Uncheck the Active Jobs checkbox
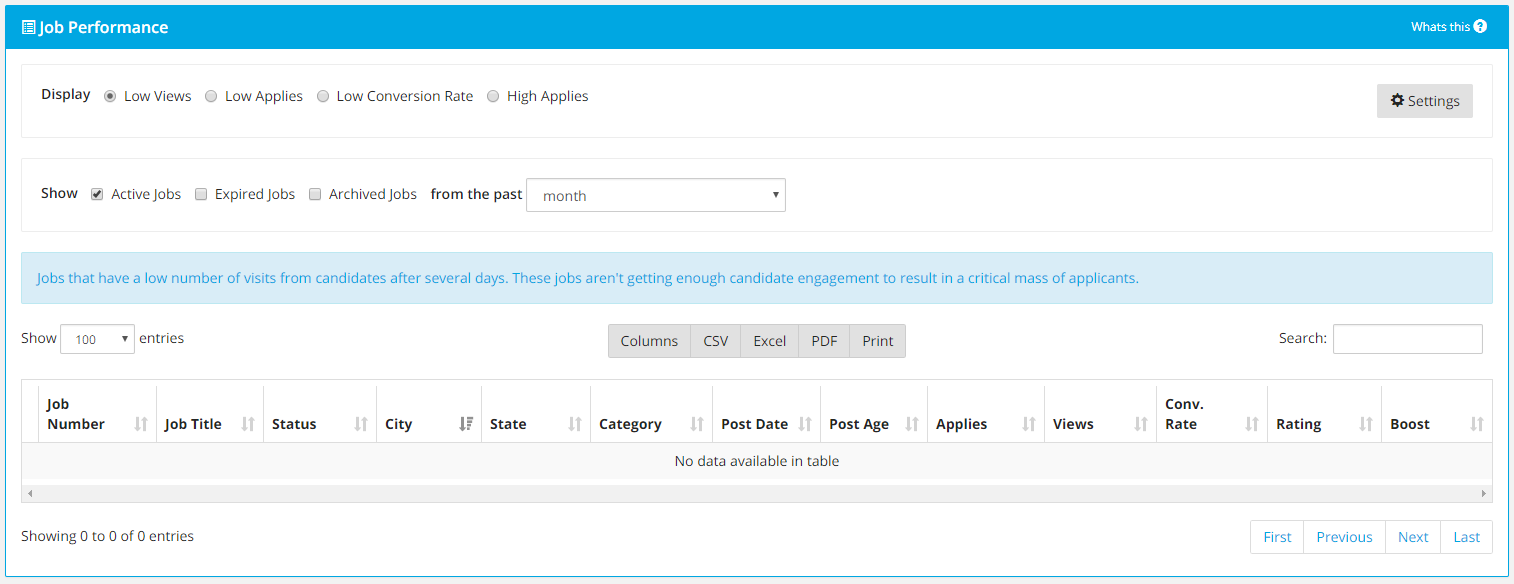Screen dimensions: 1514x584 point(97,194)
